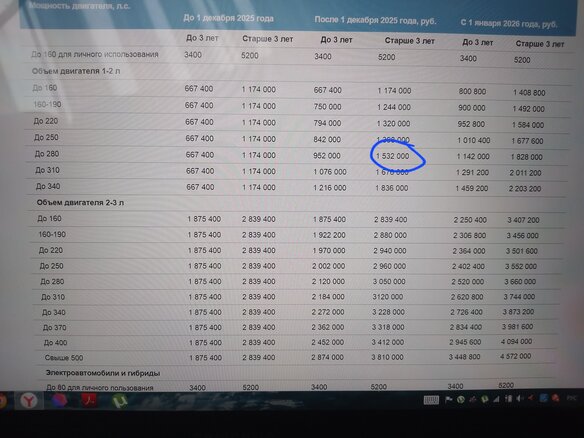Select the value 800 800
This screenshot has width=584, height=438.
472,91
